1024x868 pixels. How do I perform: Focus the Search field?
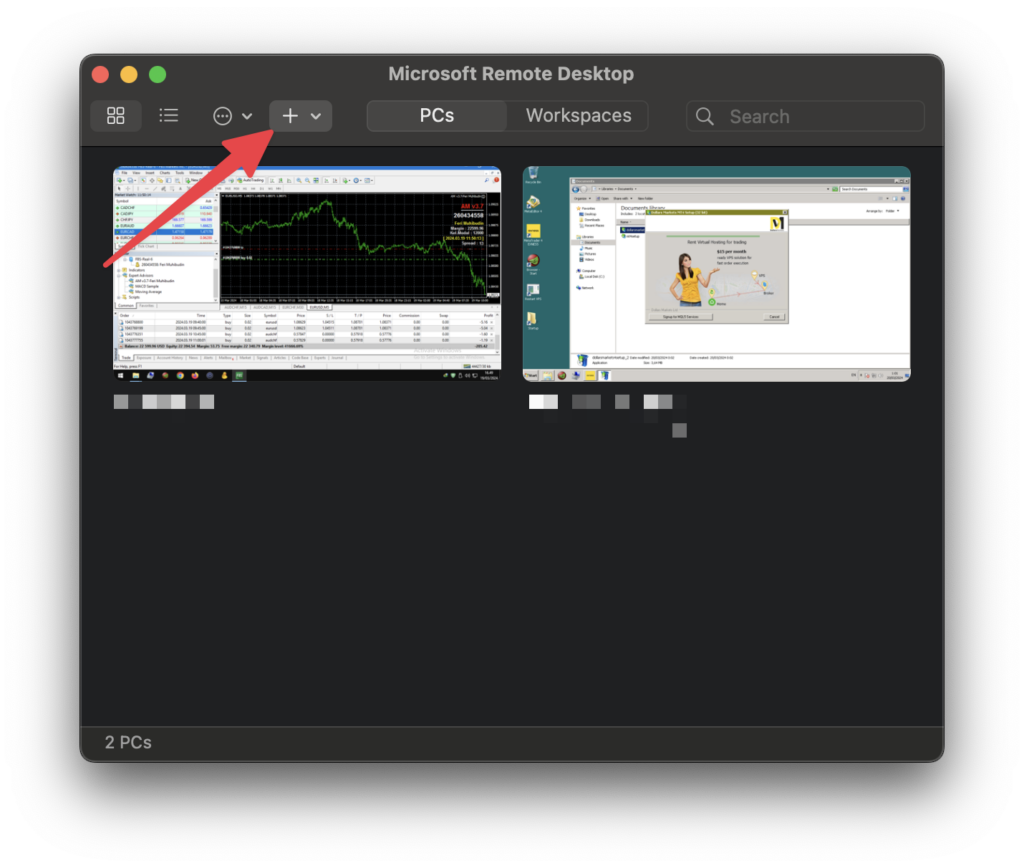pyautogui.click(x=805, y=116)
